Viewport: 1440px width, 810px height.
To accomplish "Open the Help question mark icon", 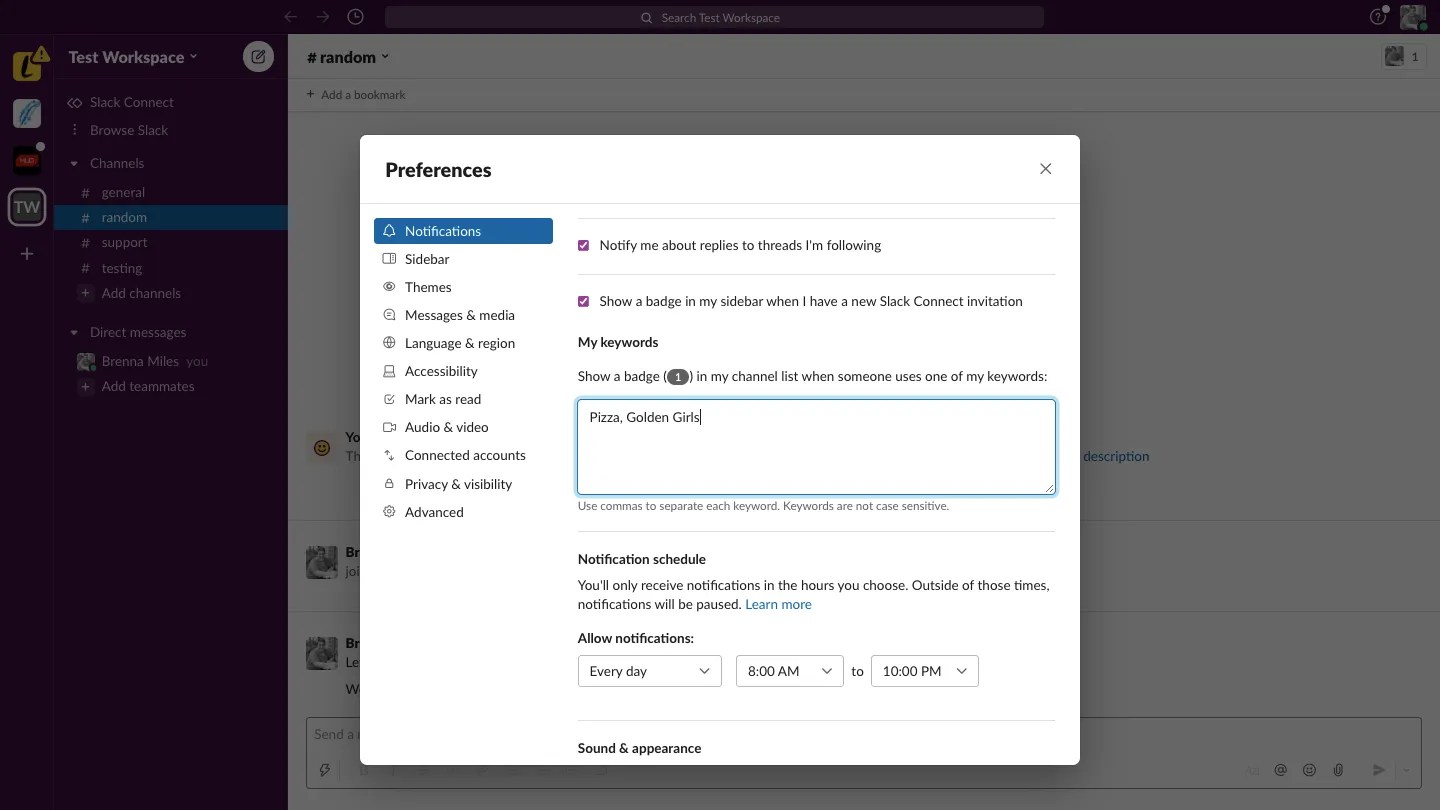I will tap(1378, 17).
